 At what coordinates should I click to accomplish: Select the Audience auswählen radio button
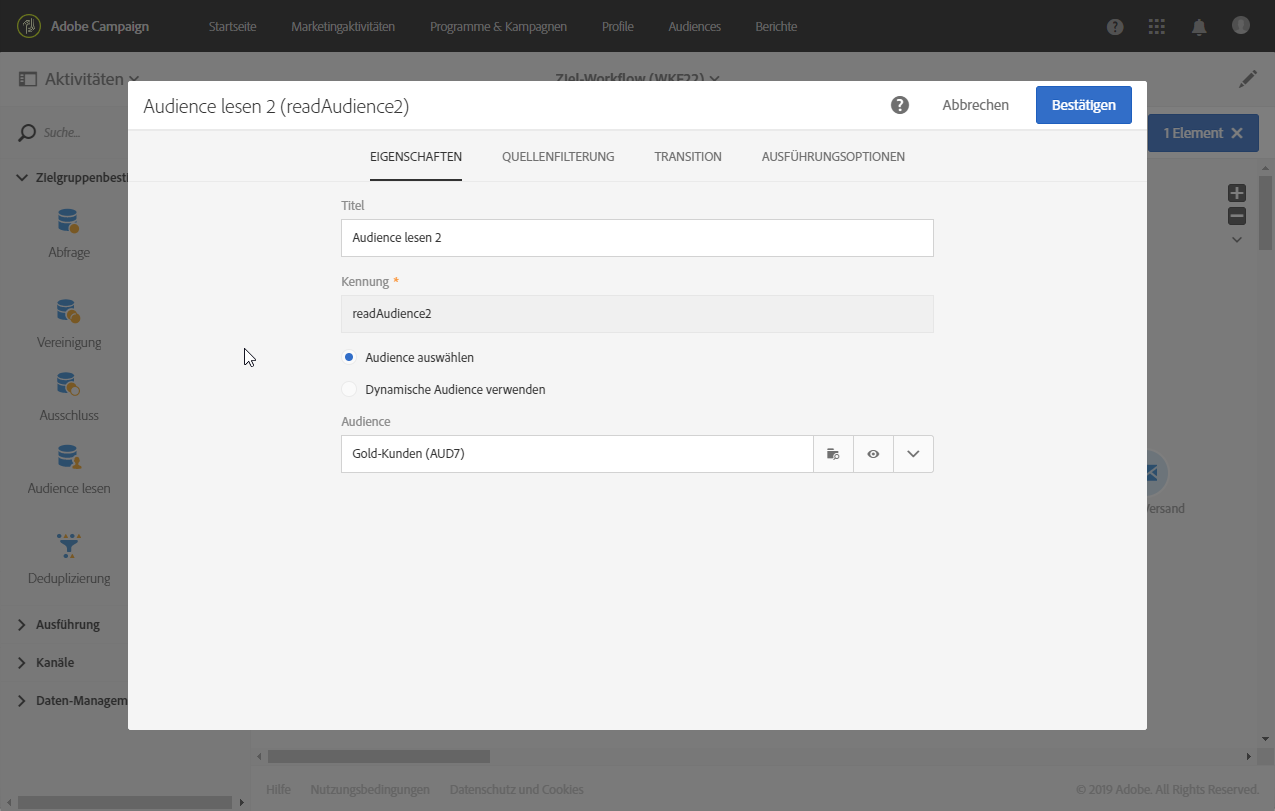click(x=349, y=357)
